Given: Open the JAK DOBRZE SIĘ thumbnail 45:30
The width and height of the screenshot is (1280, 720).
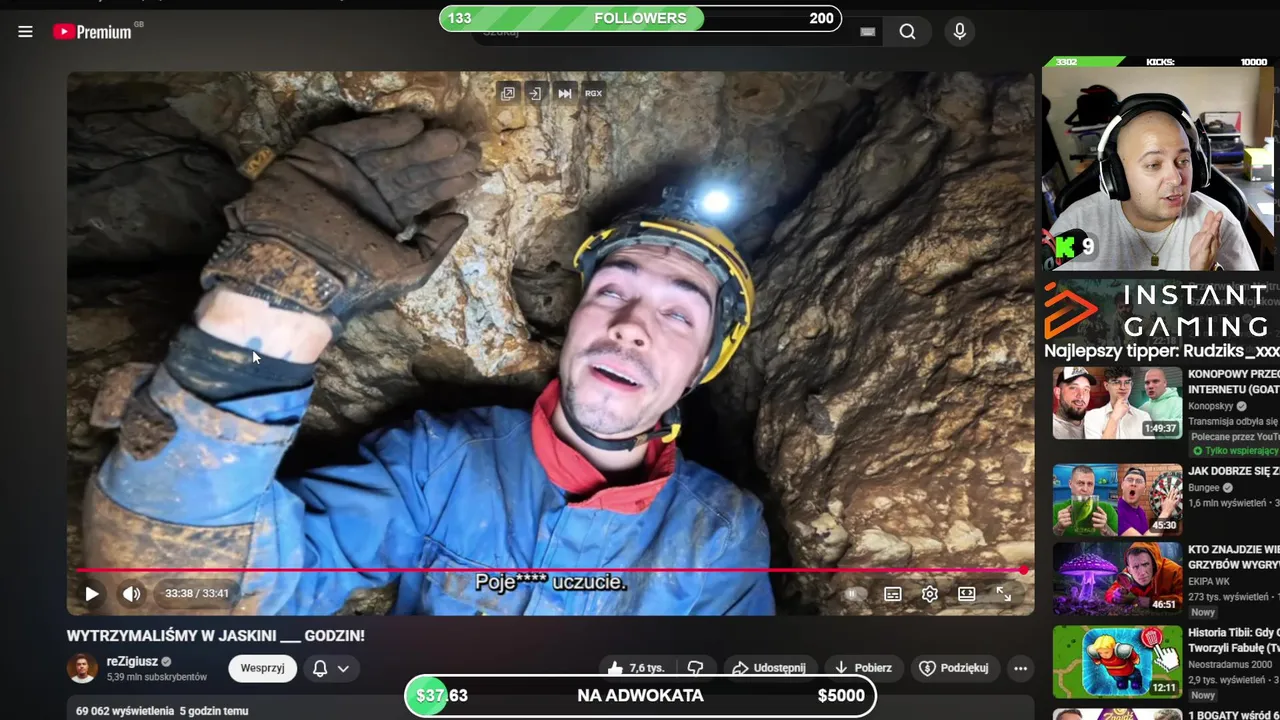Looking at the screenshot, I should [1117, 500].
